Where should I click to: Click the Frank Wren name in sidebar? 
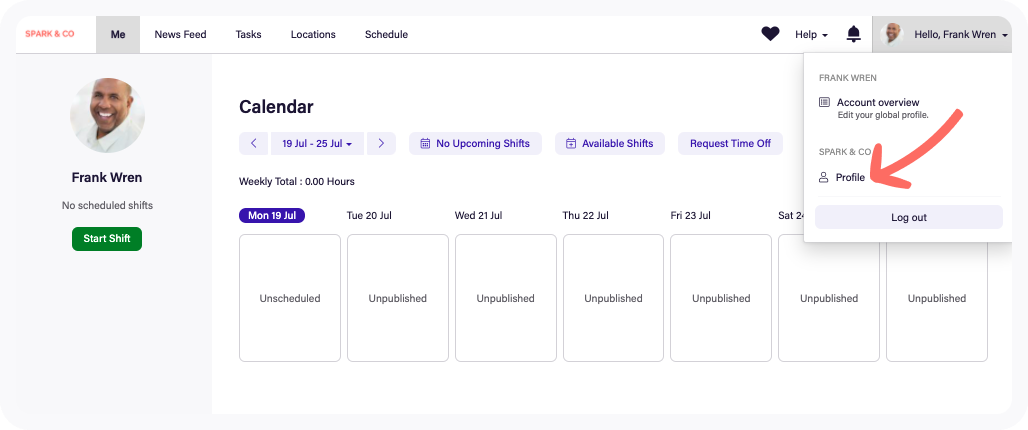coord(107,178)
